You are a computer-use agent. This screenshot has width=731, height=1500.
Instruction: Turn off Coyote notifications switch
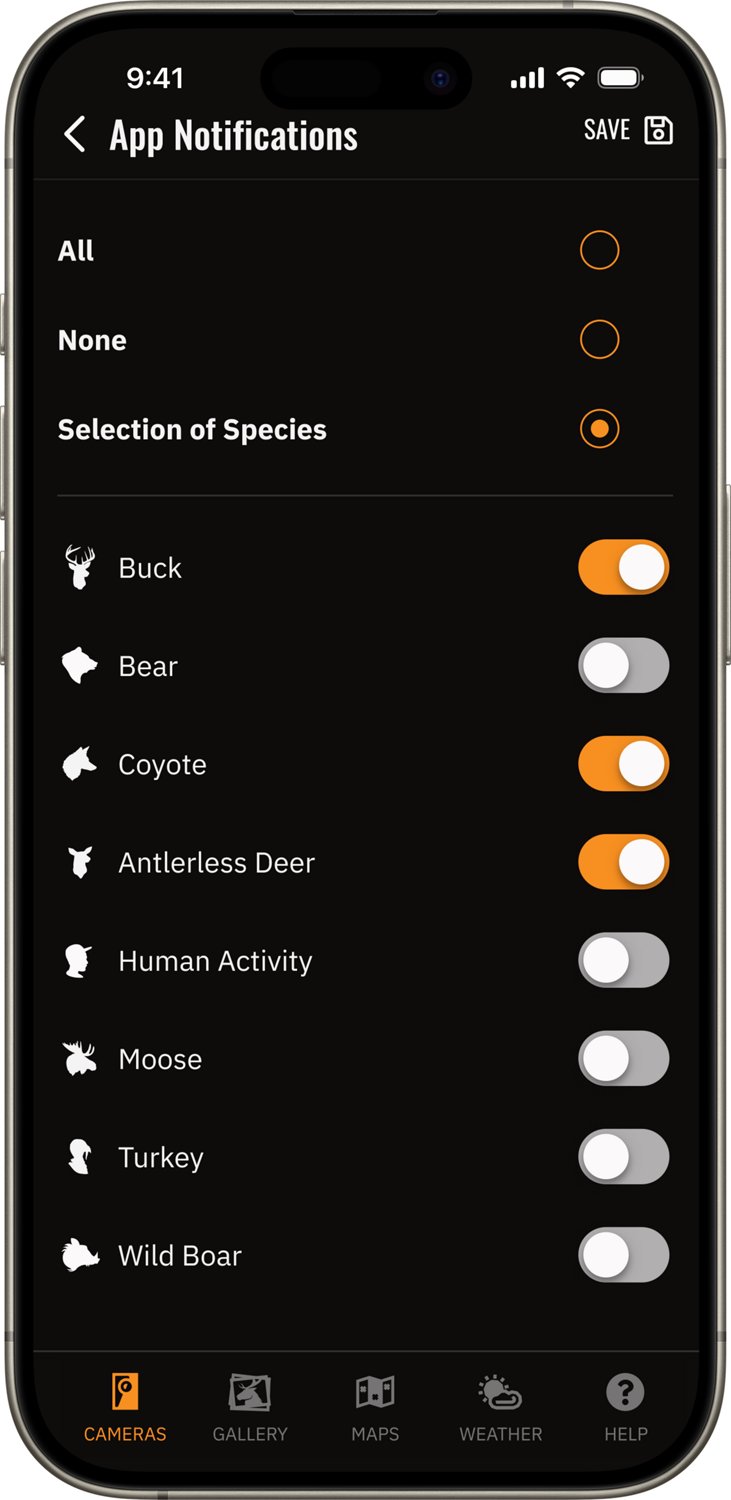tap(623, 764)
